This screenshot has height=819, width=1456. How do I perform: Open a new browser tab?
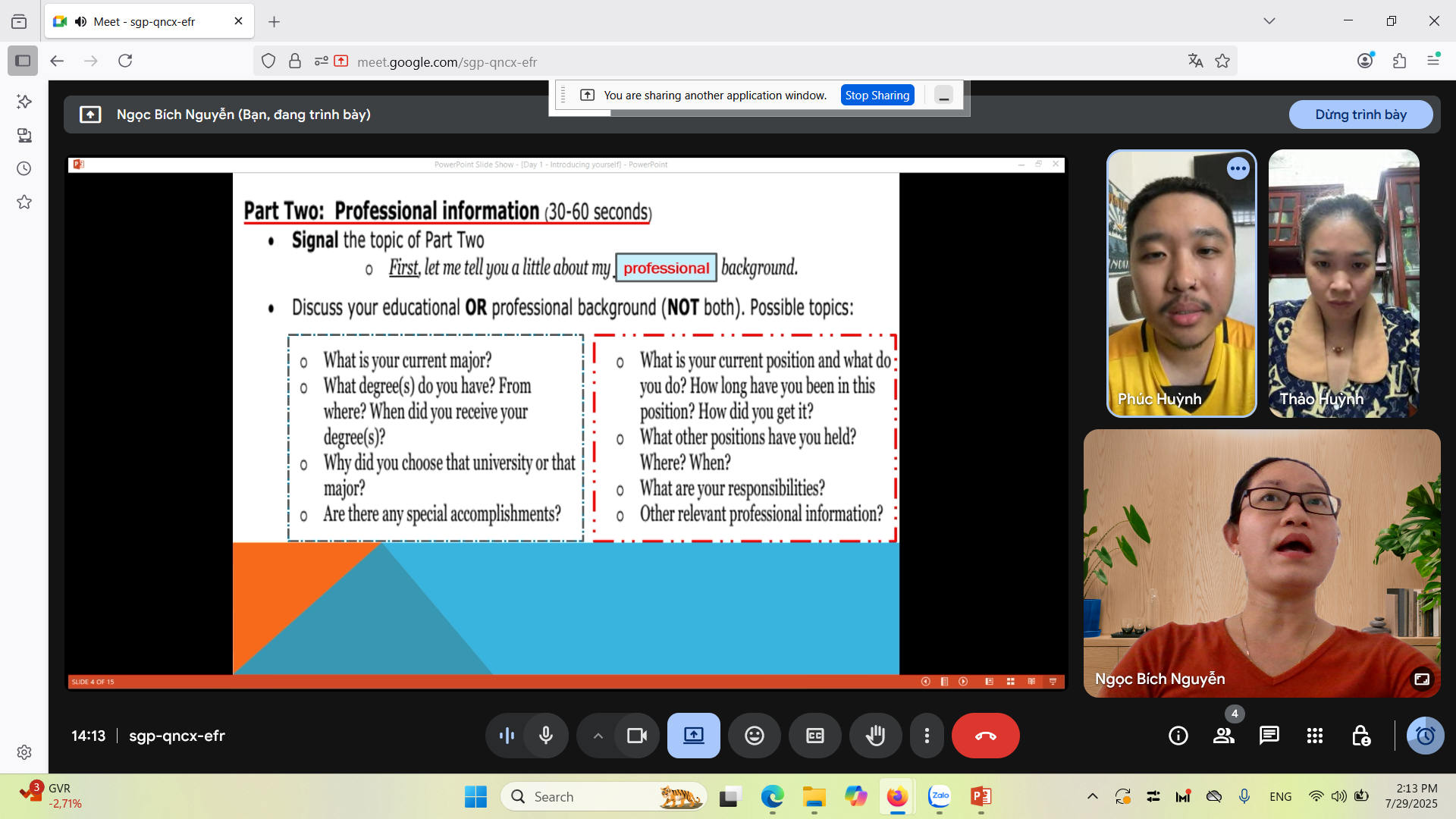(274, 22)
